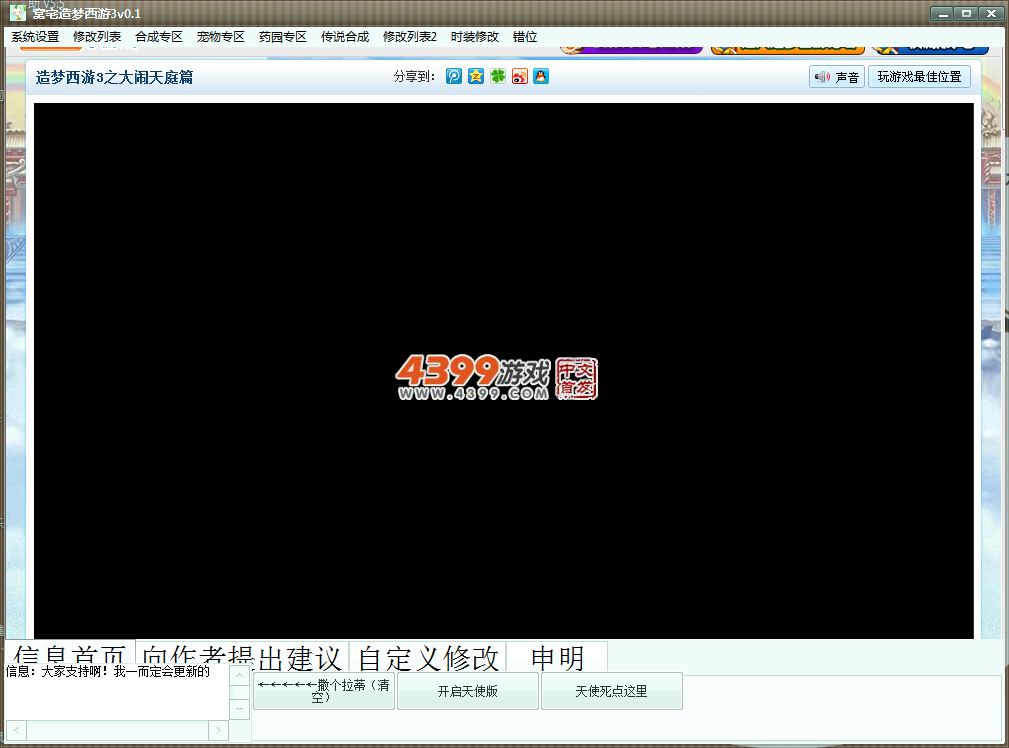Open the 传说合成 menu
The height and width of the screenshot is (748, 1009).
click(345, 37)
